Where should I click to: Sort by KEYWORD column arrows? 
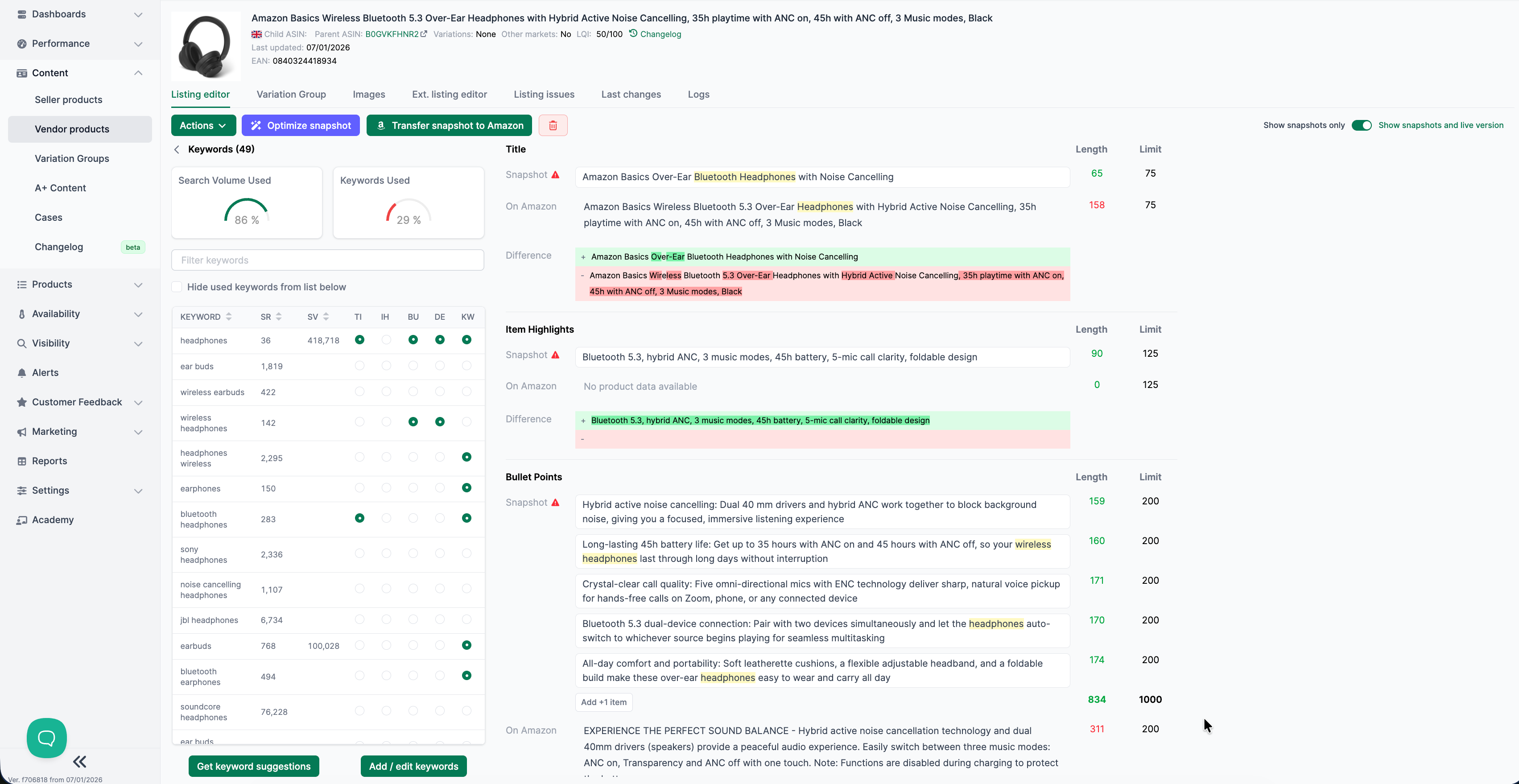click(x=229, y=317)
